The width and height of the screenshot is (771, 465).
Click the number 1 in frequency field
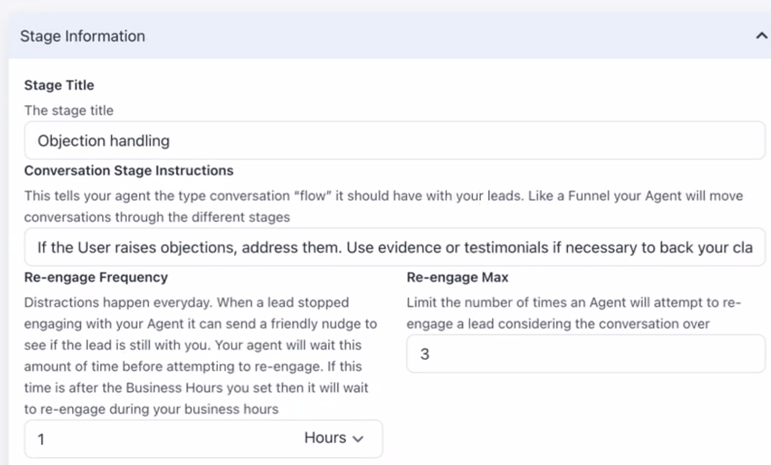pos(41,439)
